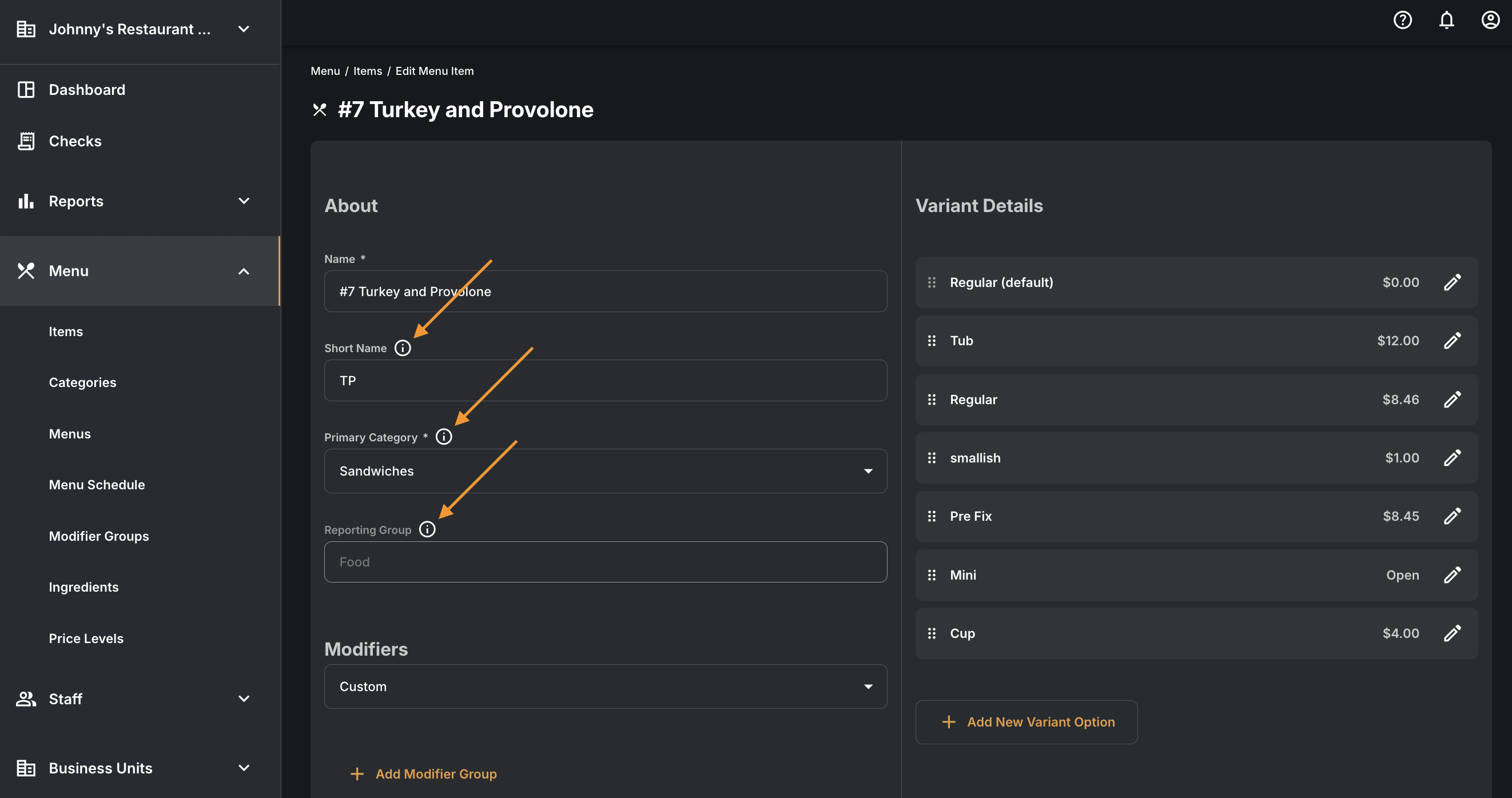Screen dimensions: 1512x798
Task: Click Add New Variant Option button
Action: tap(1026, 723)
